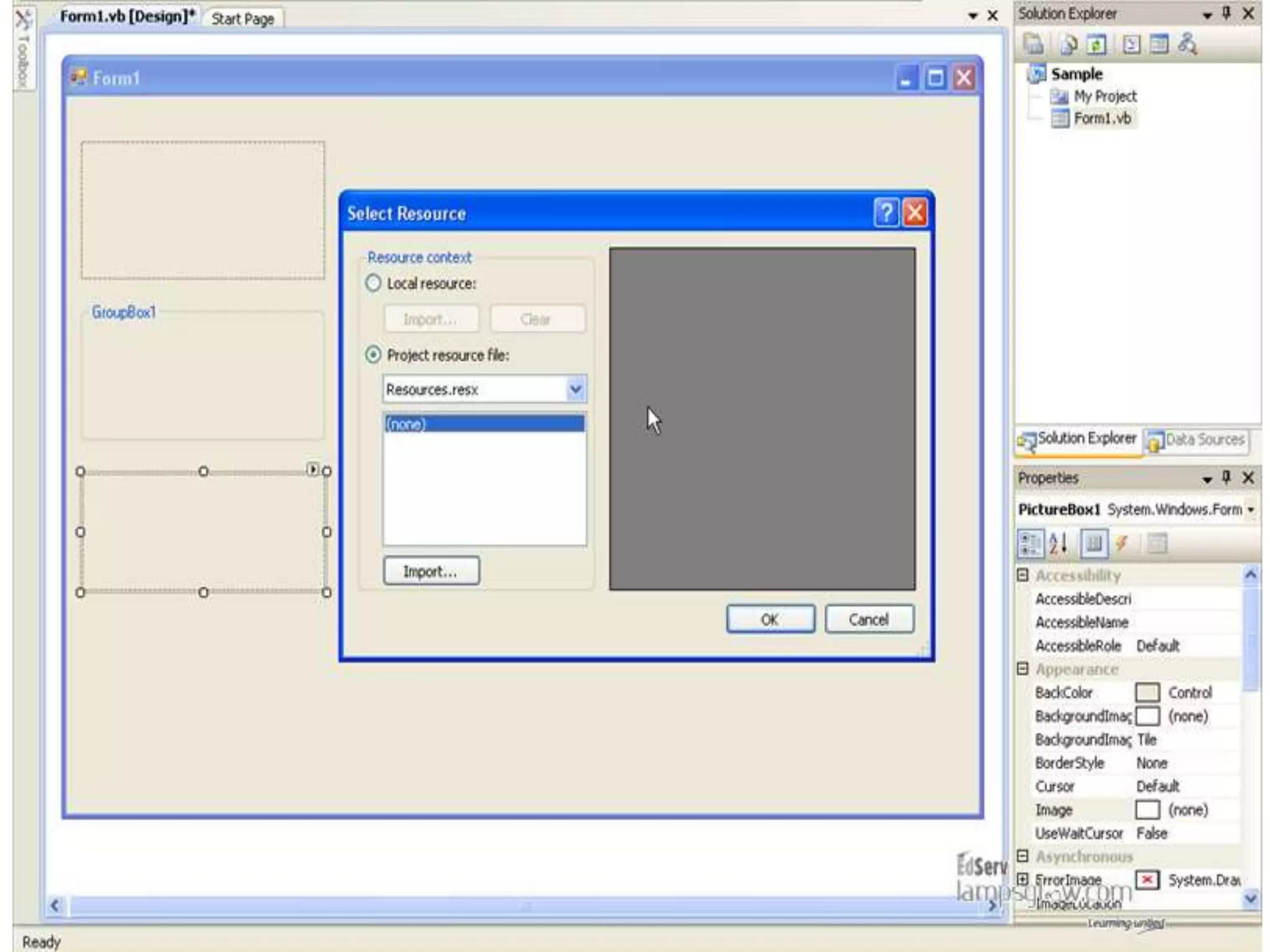Click the Refresh icon in Solution Explorer toolbar
1270x952 pixels.
click(x=1096, y=44)
